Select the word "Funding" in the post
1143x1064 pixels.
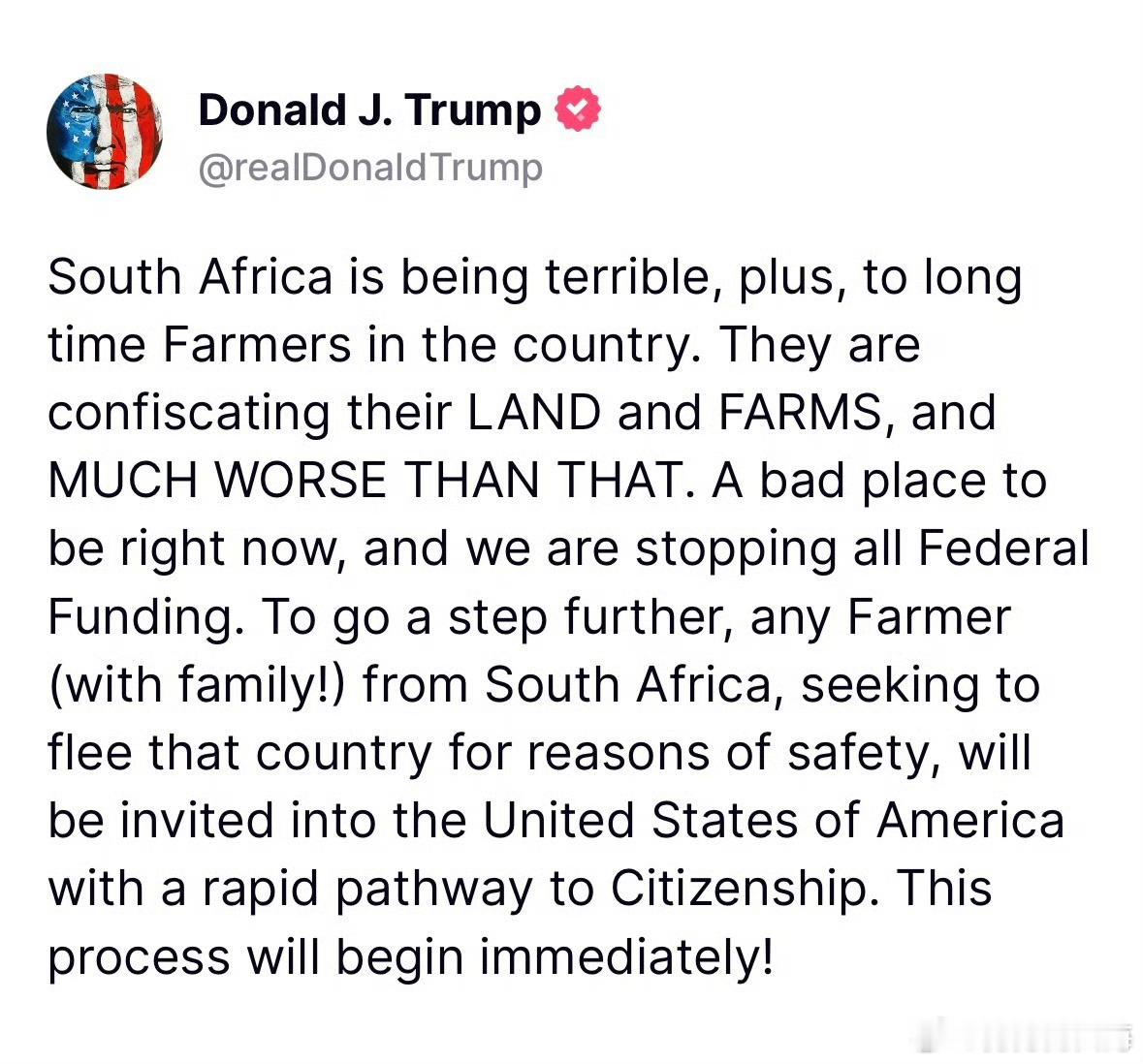tap(141, 617)
